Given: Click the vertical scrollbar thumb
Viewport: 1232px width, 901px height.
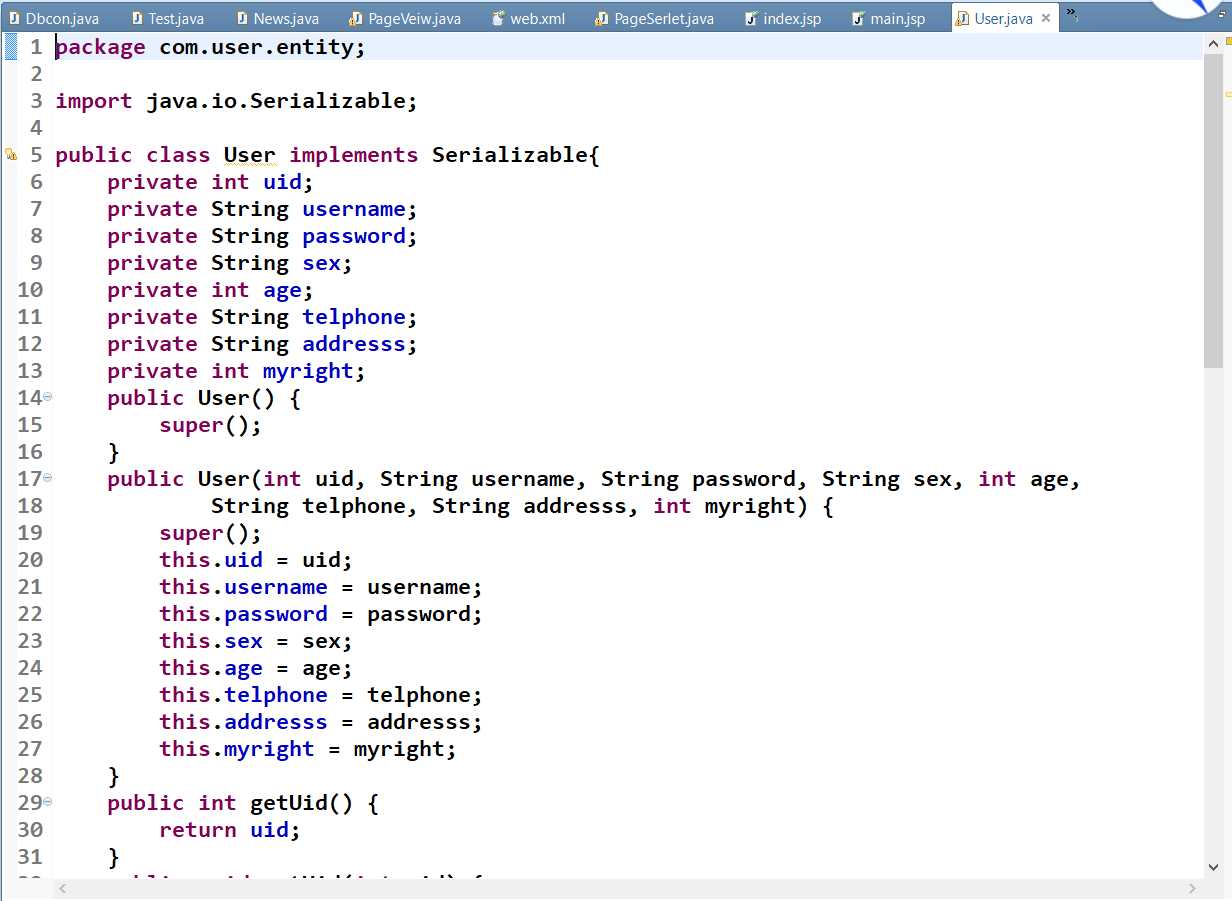Looking at the screenshot, I should tap(1214, 211).
